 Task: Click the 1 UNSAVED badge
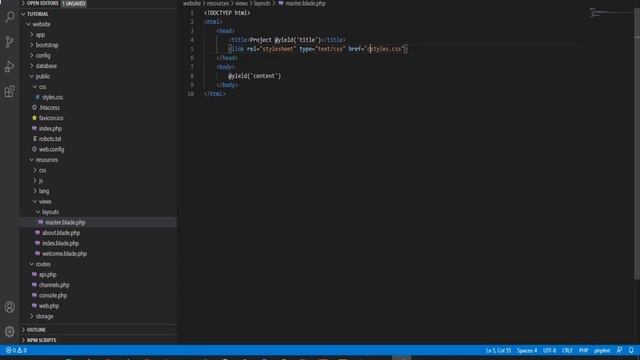(74, 3)
